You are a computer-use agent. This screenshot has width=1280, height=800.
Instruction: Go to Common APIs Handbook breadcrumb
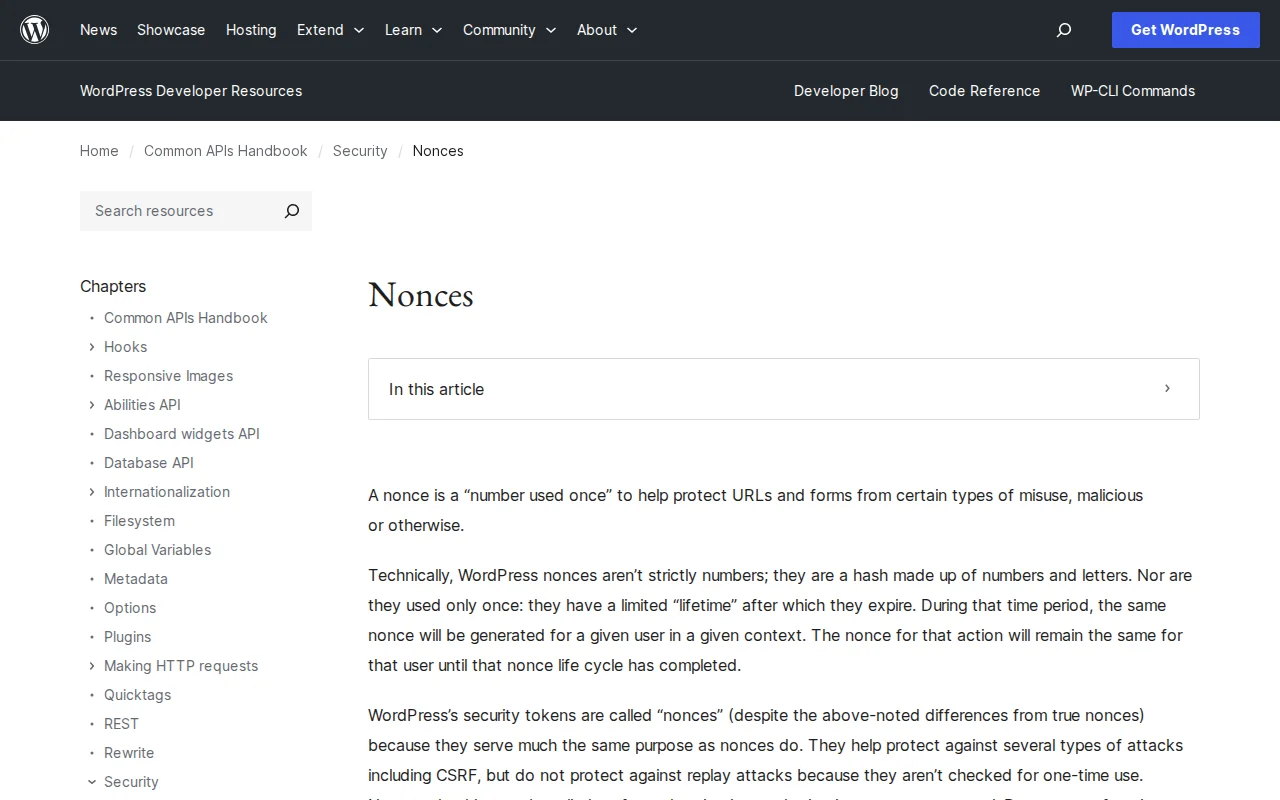click(225, 151)
